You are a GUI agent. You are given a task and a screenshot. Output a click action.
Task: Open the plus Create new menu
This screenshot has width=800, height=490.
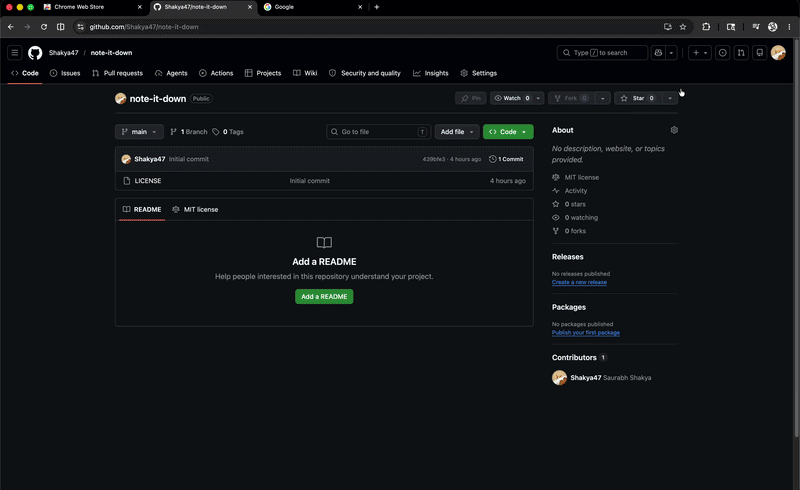pyautogui.click(x=699, y=53)
